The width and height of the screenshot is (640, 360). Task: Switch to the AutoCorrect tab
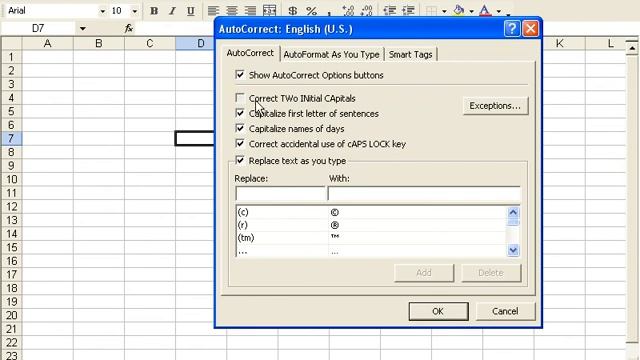point(250,53)
